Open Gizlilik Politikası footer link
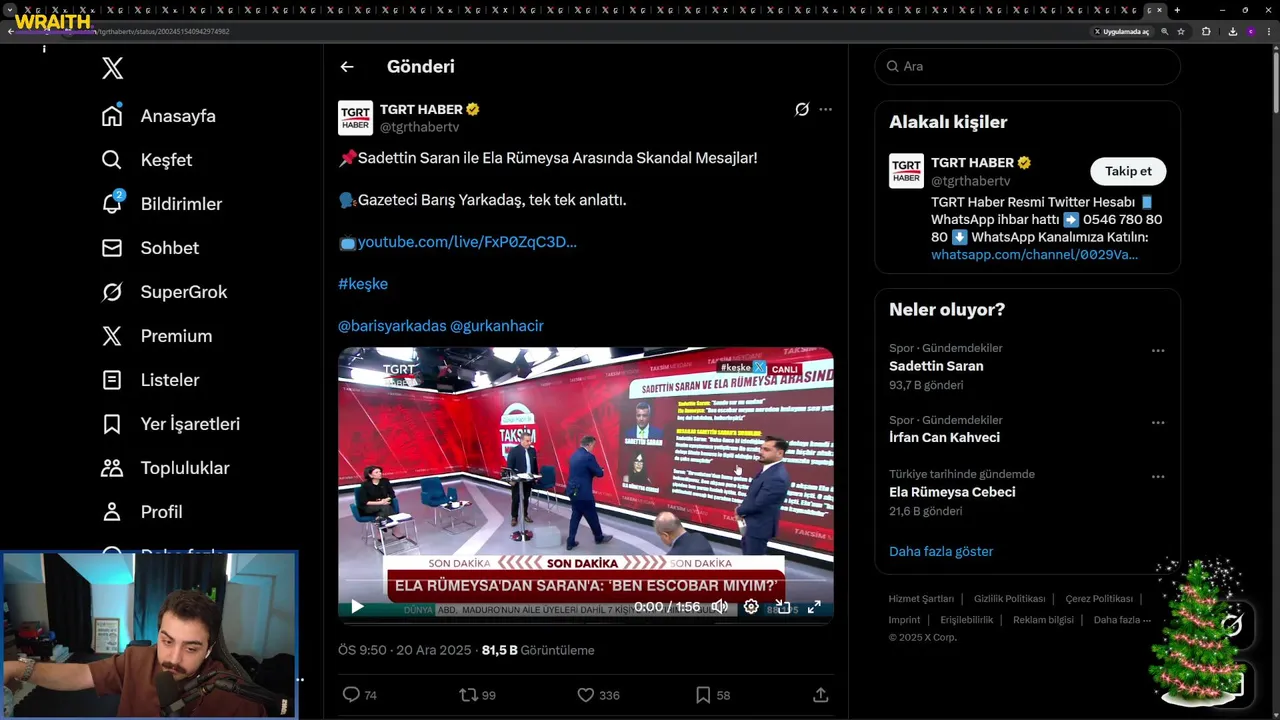 tap(1010, 599)
